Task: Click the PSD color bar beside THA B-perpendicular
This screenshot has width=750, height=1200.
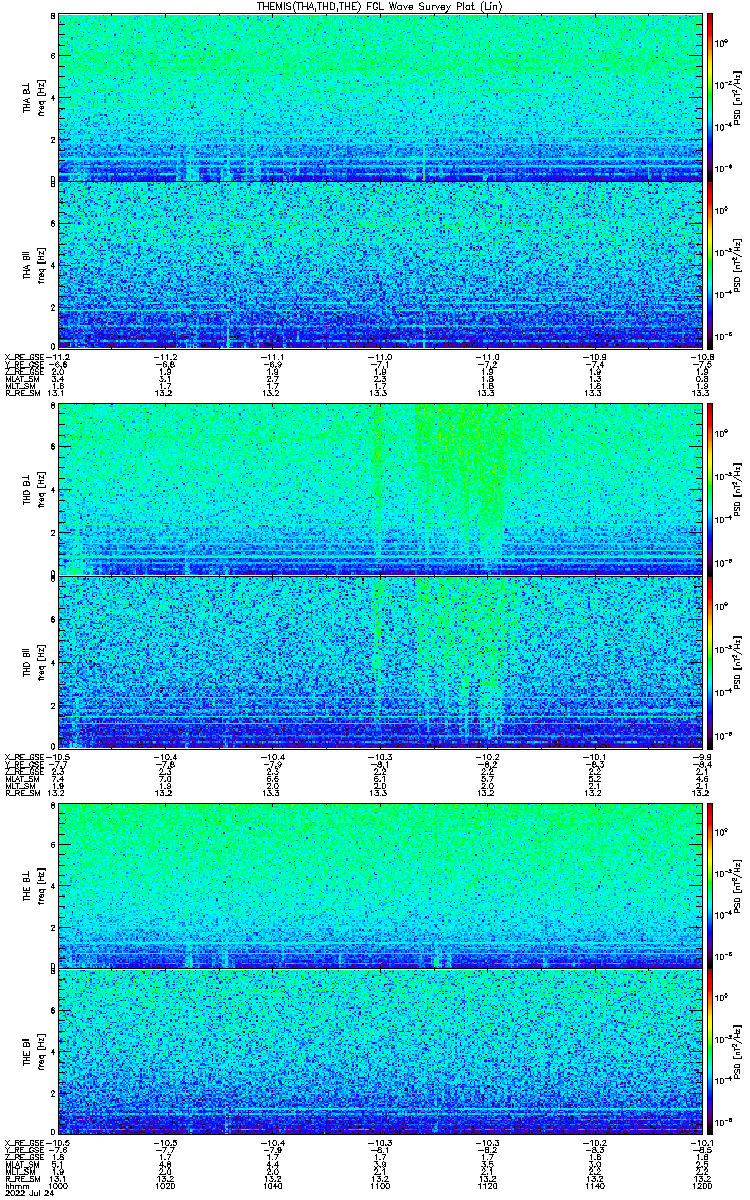Action: point(711,97)
